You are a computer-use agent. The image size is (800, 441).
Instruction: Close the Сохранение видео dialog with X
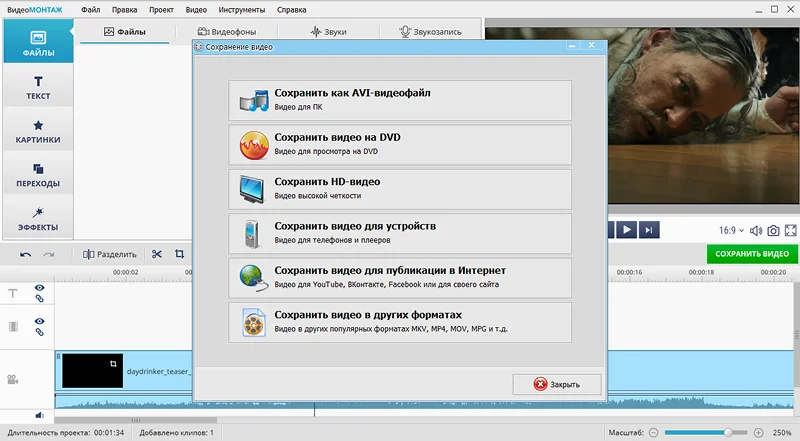(591, 45)
